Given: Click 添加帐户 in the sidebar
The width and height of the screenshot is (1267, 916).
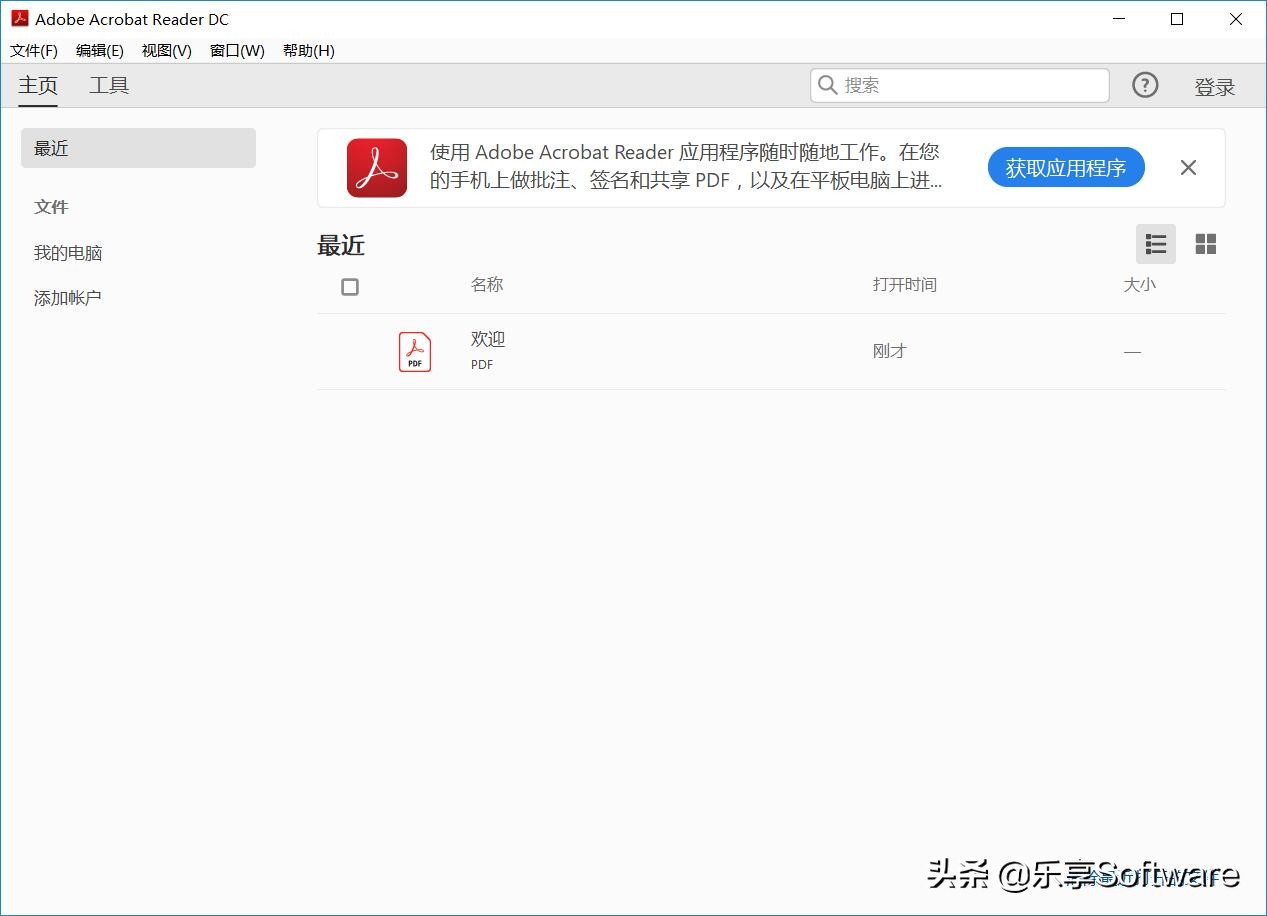Looking at the screenshot, I should 68,298.
